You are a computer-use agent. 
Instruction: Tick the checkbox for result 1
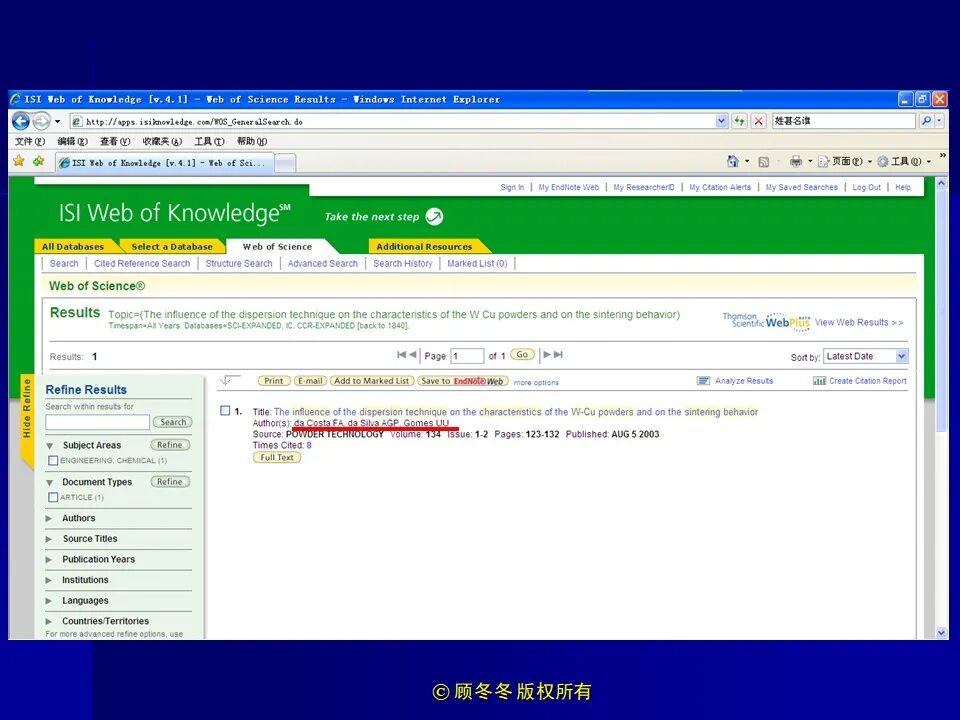tap(225, 411)
